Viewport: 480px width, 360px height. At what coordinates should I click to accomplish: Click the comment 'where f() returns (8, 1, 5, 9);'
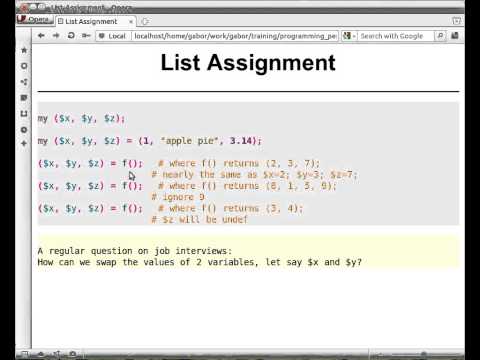[247, 186]
